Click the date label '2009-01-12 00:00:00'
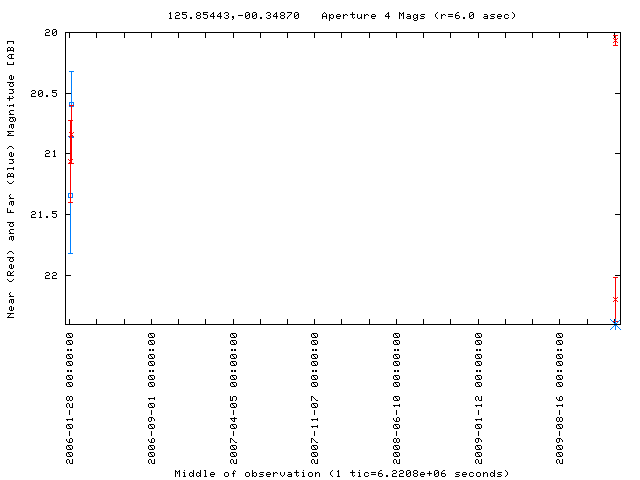640x480 pixels. [478, 398]
